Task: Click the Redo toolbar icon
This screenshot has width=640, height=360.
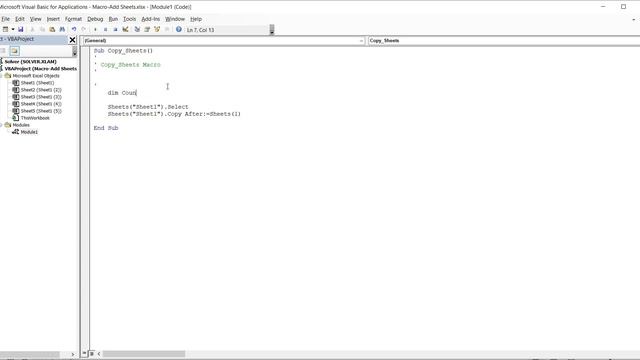Action: (x=84, y=29)
